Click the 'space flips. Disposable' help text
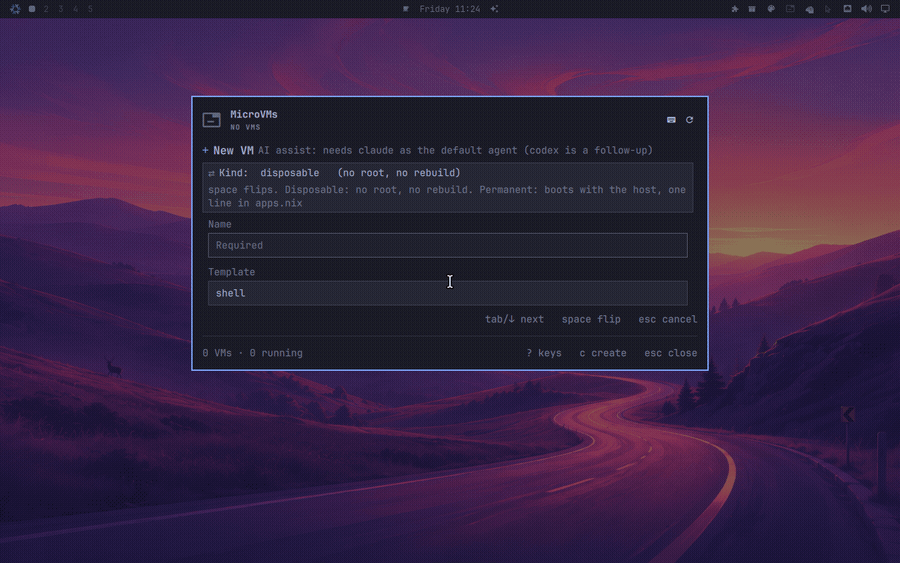900x563 pixels. pyautogui.click(x=447, y=196)
